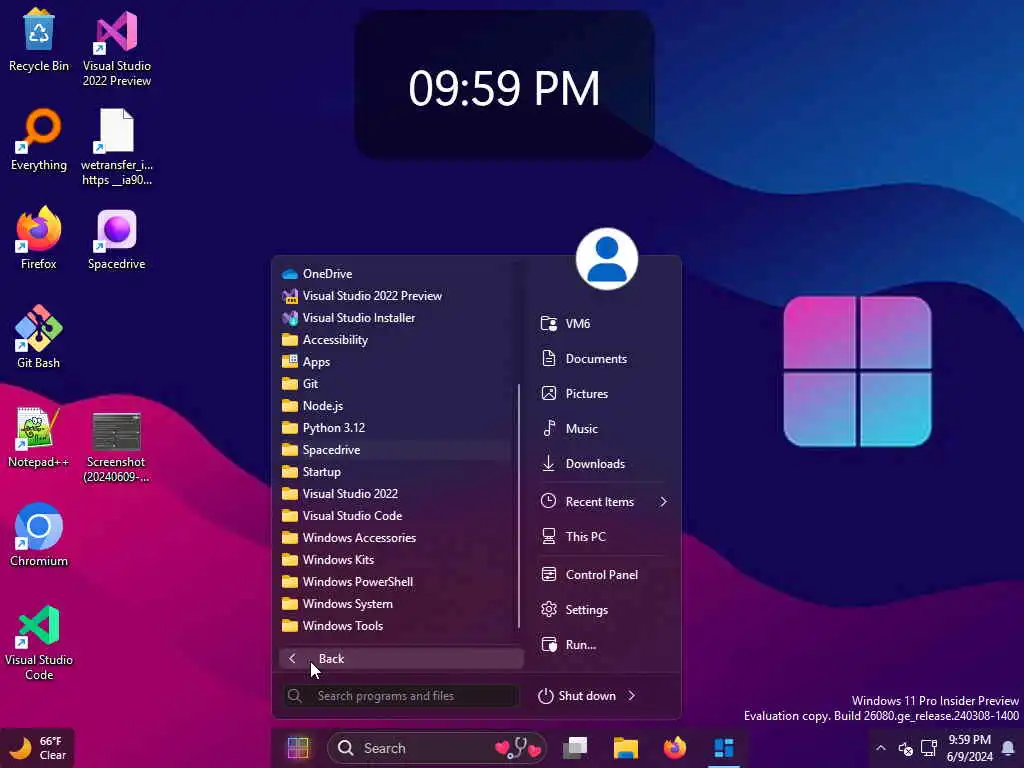1024x768 pixels.
Task: Select the Notepad++ desktop shortcut
Action: [39, 436]
